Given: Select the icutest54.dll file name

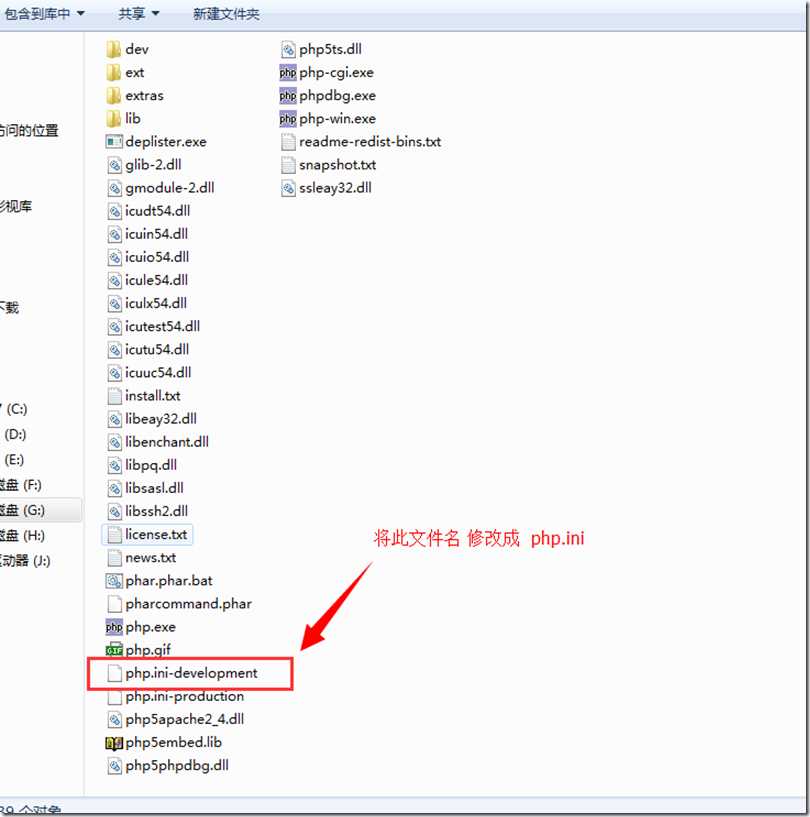Looking at the screenshot, I should (x=163, y=327).
